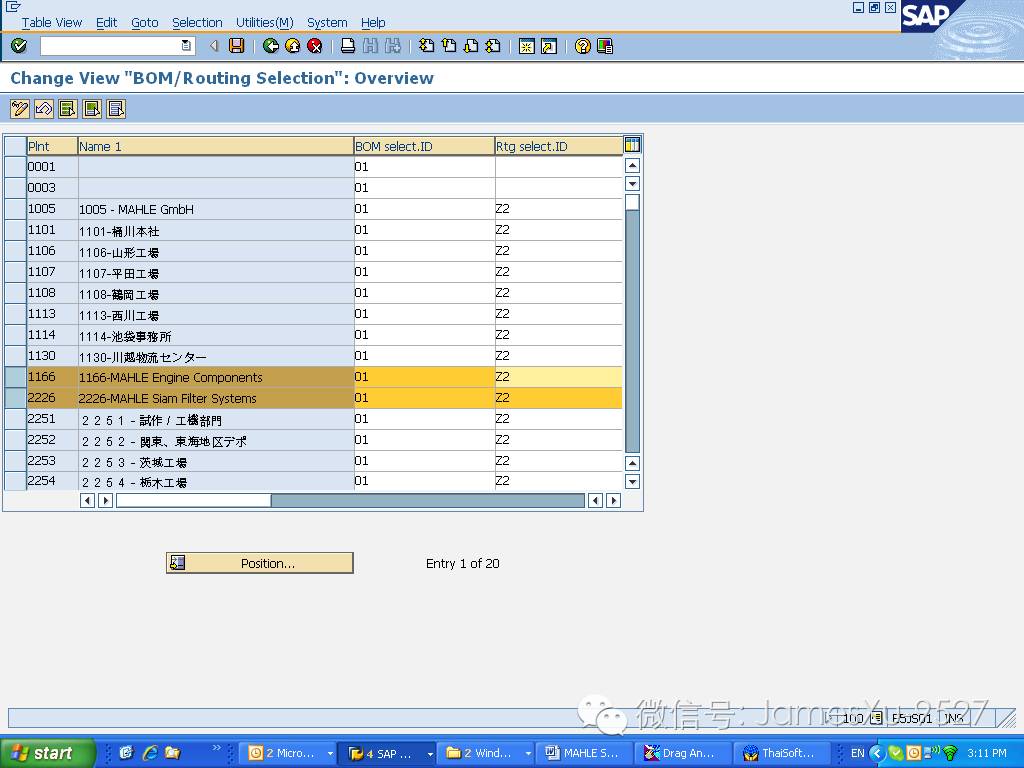1024x768 pixels.
Task: Toggle the row selector for plant 2226
Action: pyautogui.click(x=15, y=398)
